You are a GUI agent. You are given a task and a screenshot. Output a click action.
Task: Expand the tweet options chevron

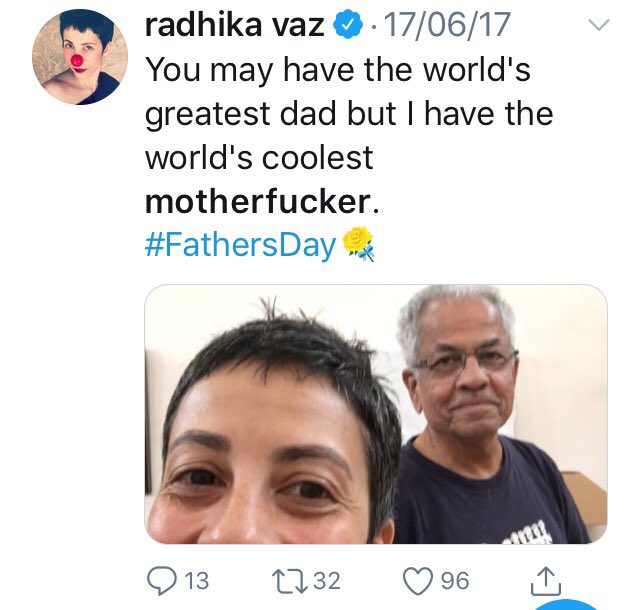coord(599,28)
